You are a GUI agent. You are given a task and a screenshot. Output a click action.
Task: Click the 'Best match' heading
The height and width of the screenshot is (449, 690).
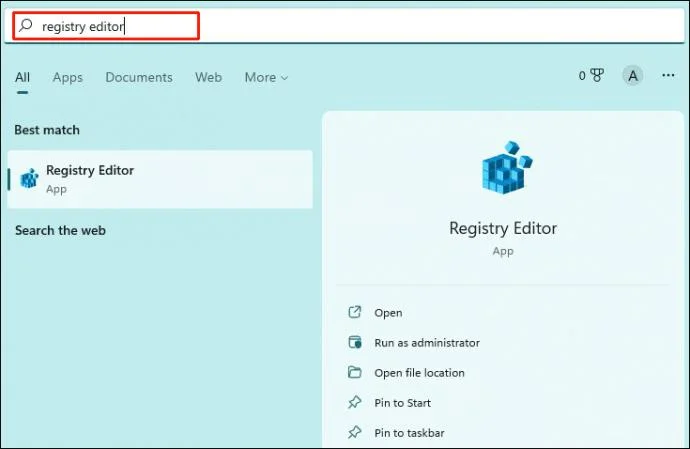click(47, 130)
